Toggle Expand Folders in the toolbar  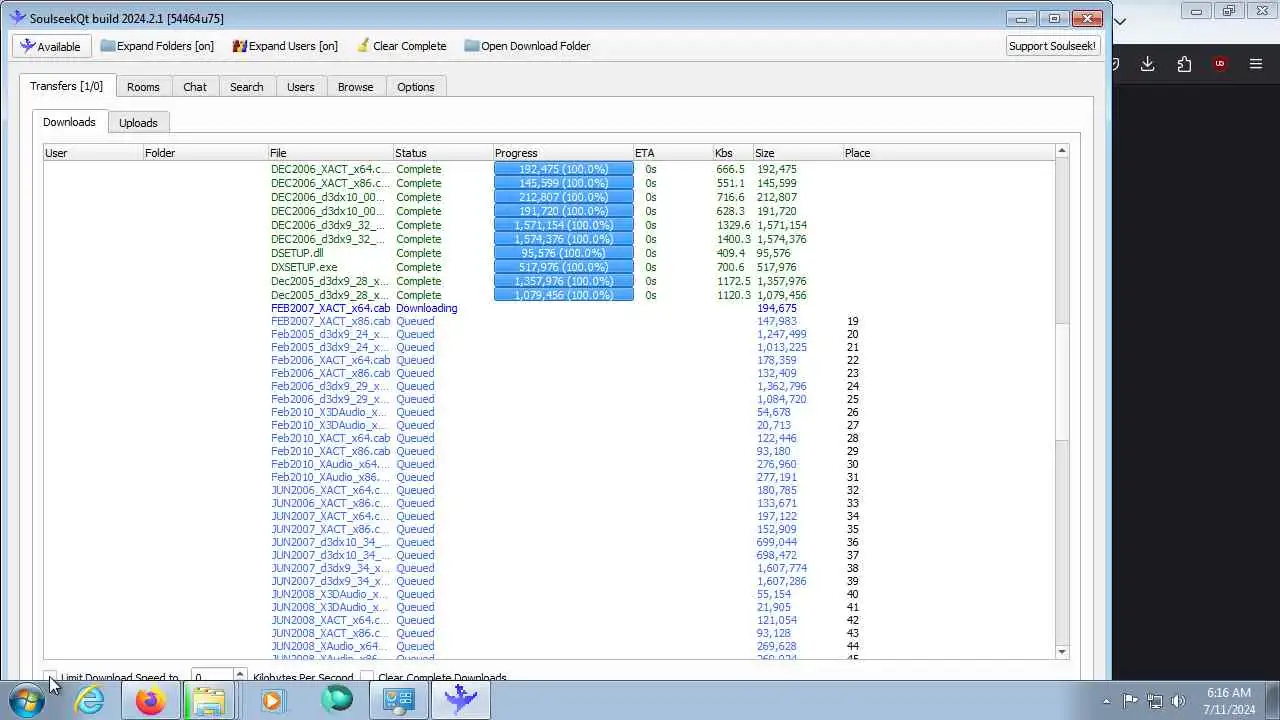tap(157, 46)
